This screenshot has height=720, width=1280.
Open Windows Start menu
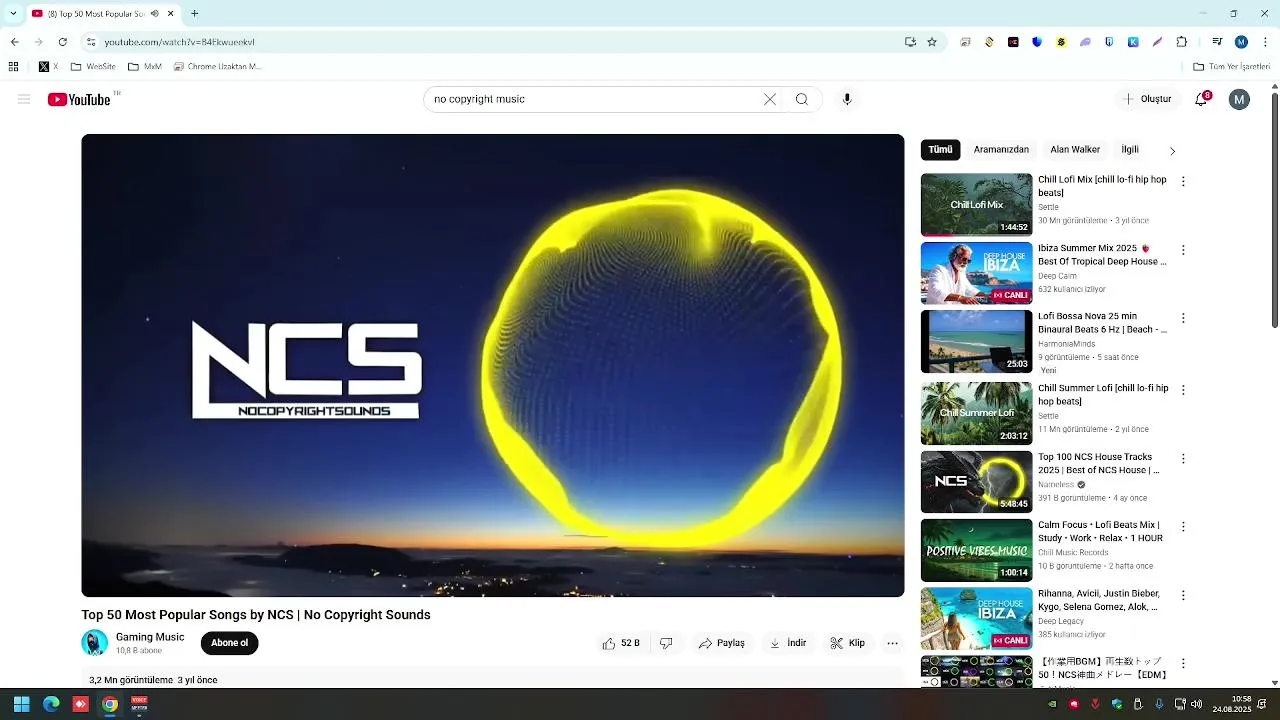pyautogui.click(x=21, y=704)
